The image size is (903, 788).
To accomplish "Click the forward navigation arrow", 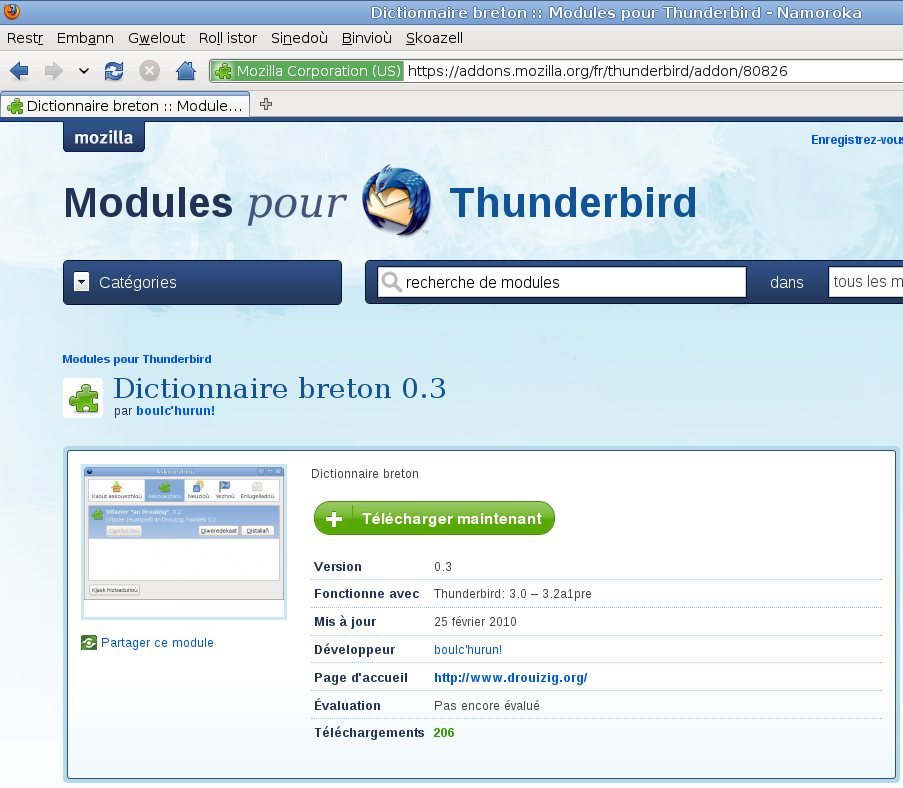I will [x=50, y=70].
